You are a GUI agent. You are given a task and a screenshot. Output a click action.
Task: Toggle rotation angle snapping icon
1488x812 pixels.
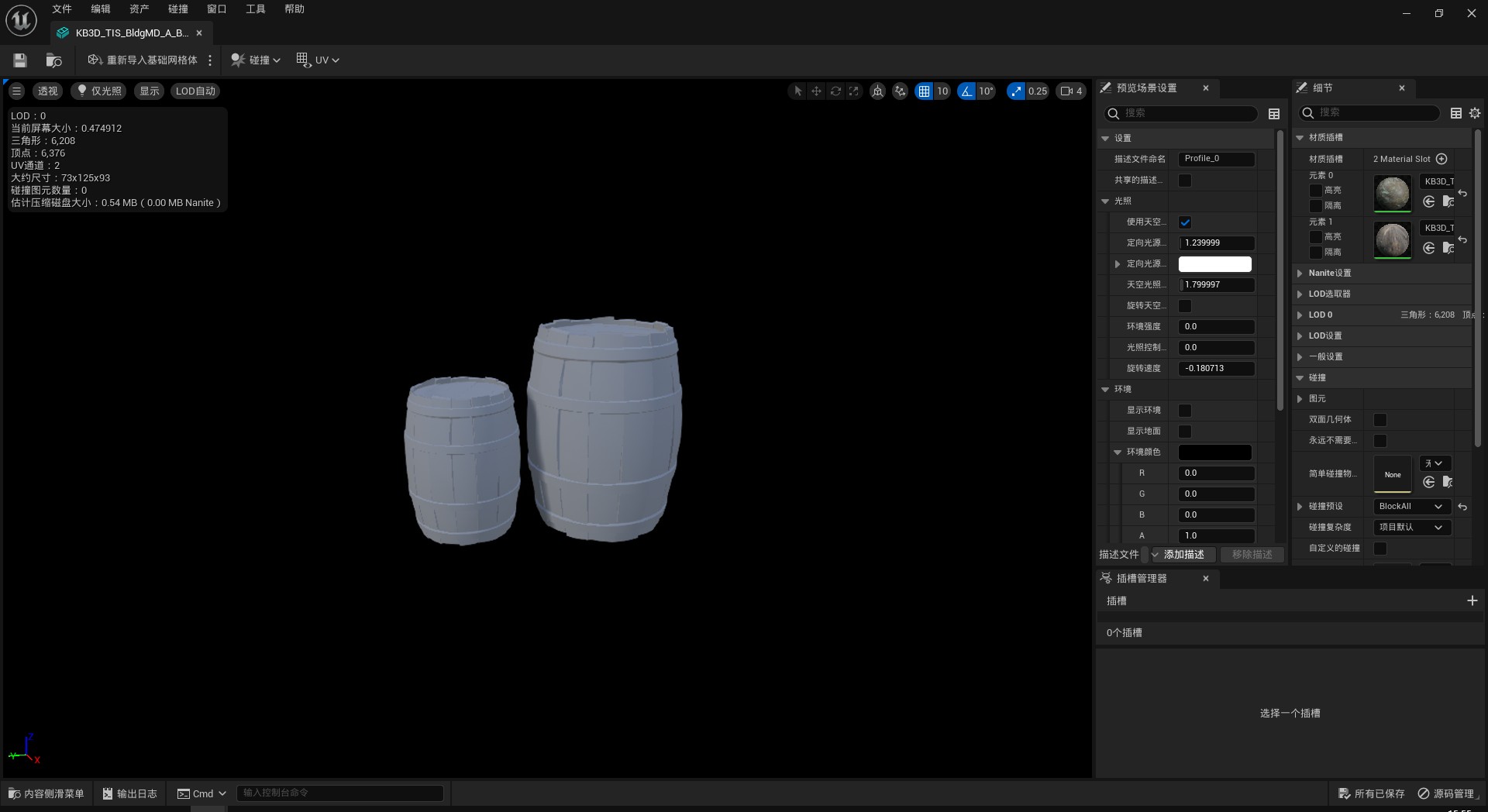[966, 91]
